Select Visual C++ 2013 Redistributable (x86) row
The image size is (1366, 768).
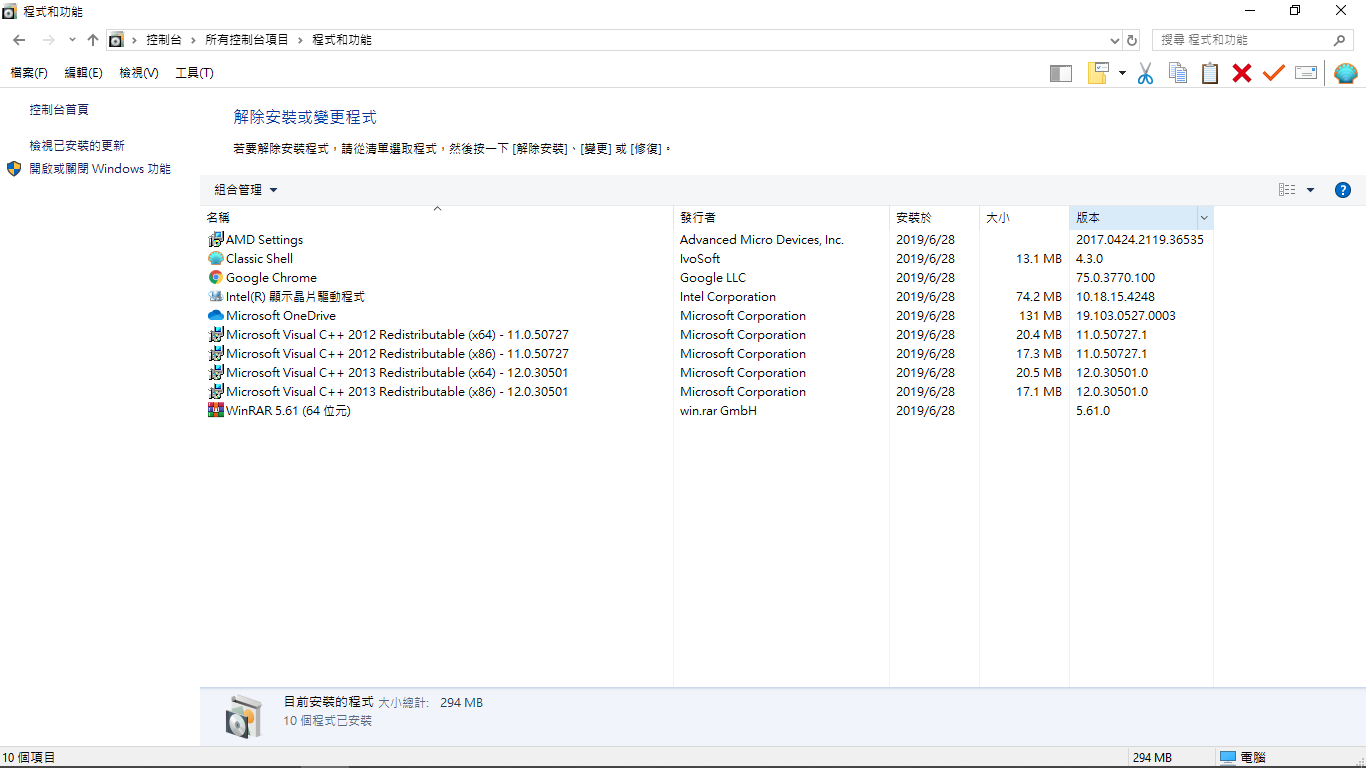click(707, 392)
